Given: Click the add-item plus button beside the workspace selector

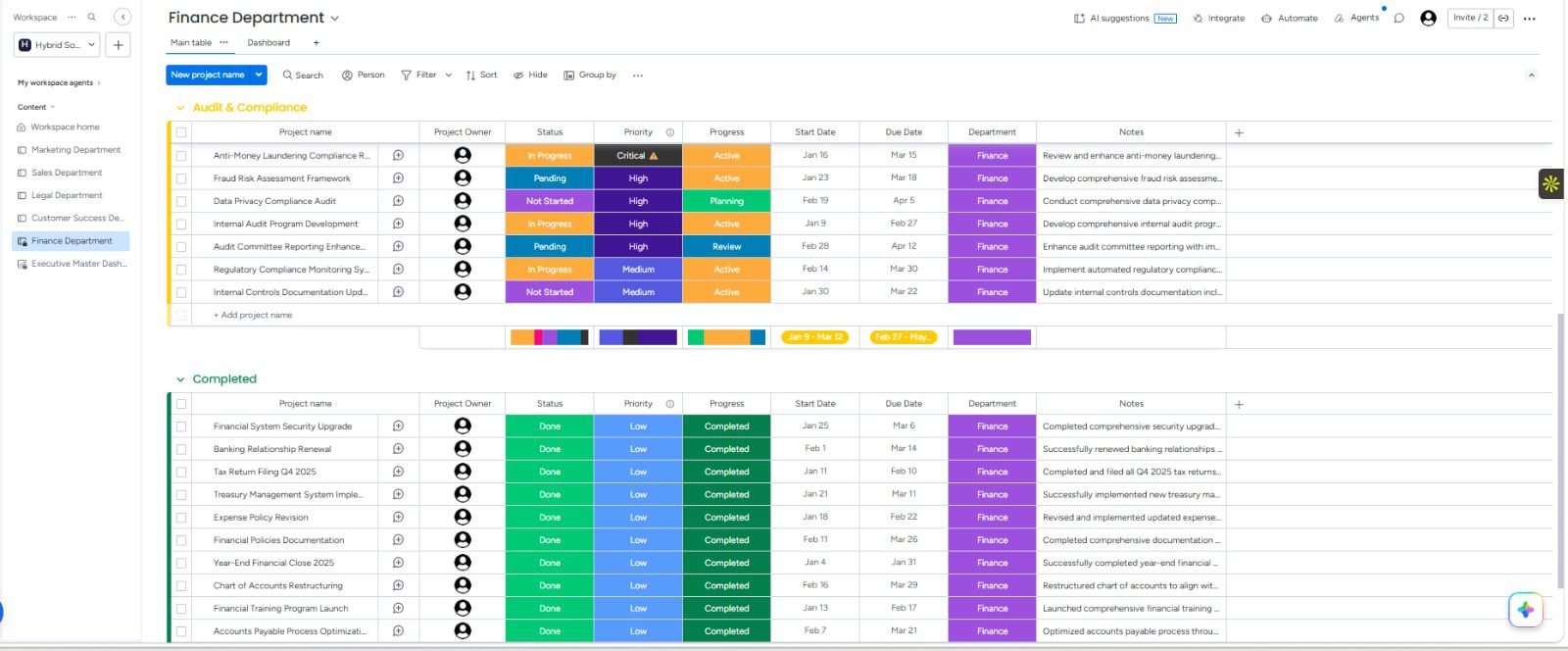Looking at the screenshot, I should tap(118, 45).
